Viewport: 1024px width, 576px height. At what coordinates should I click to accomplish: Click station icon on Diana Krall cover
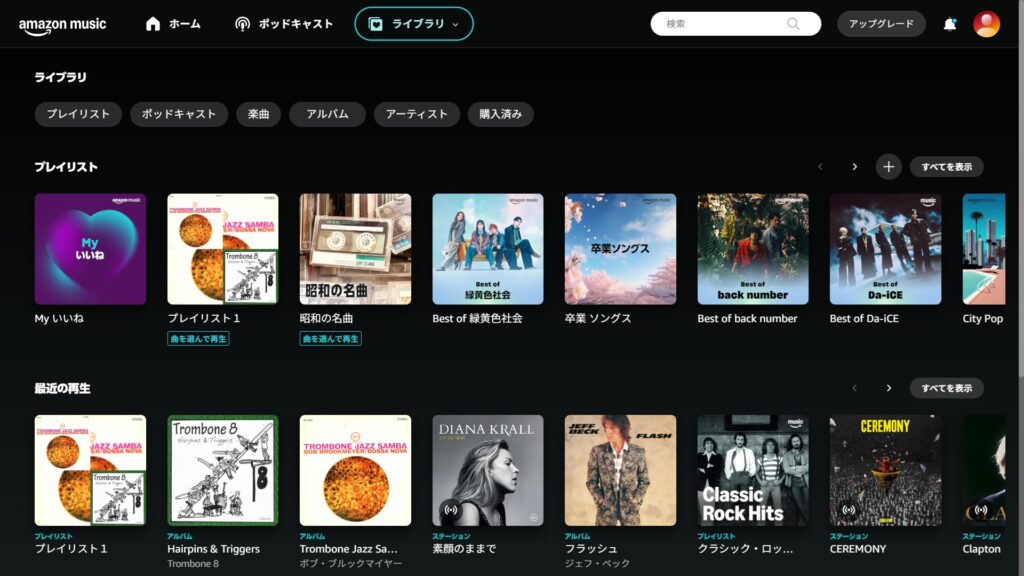pos(451,510)
